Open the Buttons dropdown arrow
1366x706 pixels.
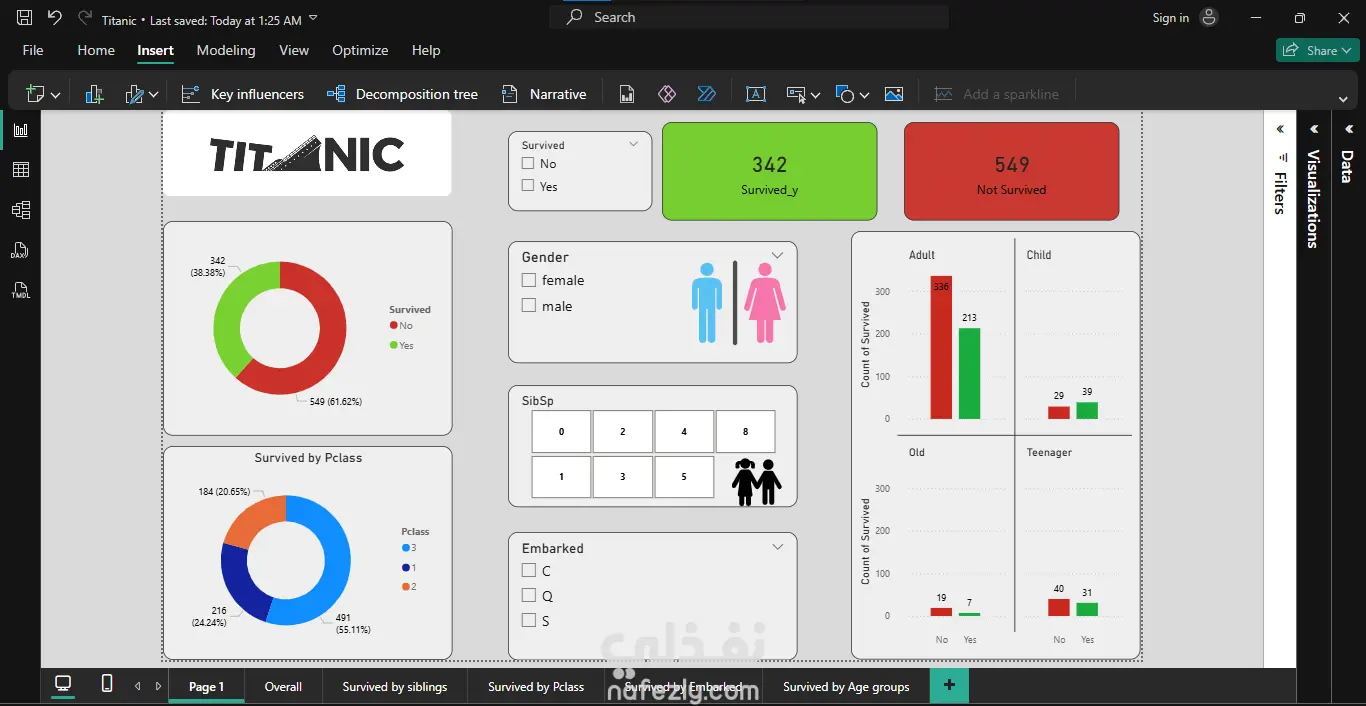point(815,95)
